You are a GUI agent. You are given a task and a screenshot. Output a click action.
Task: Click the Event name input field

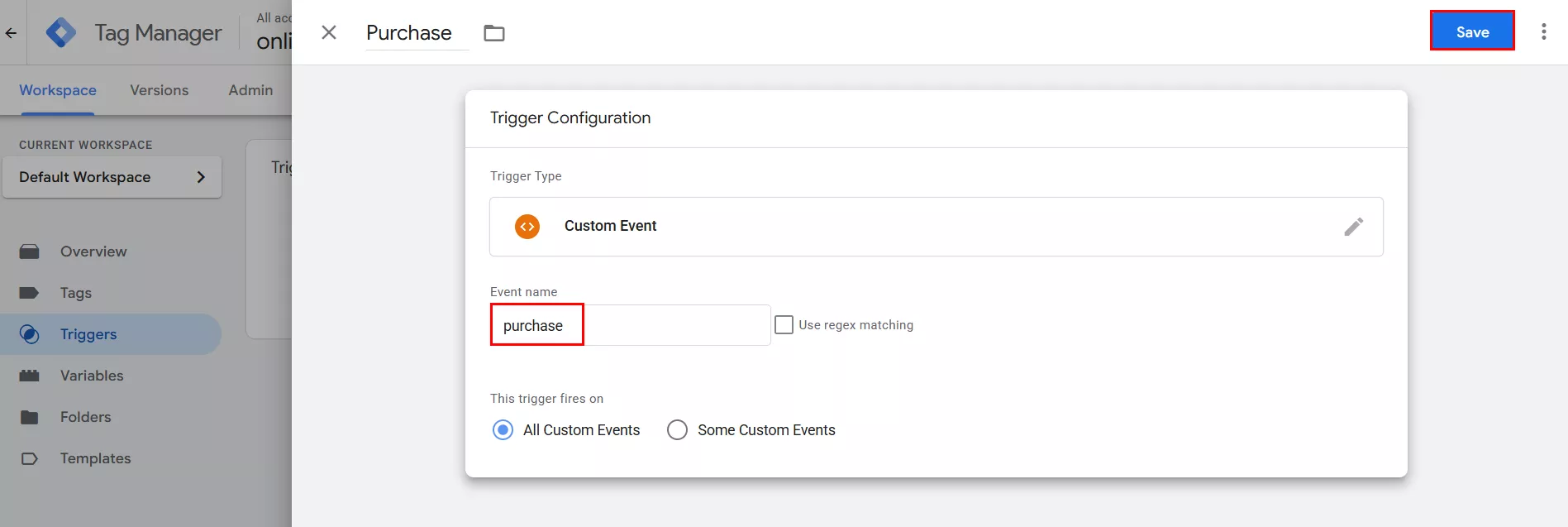tap(630, 325)
